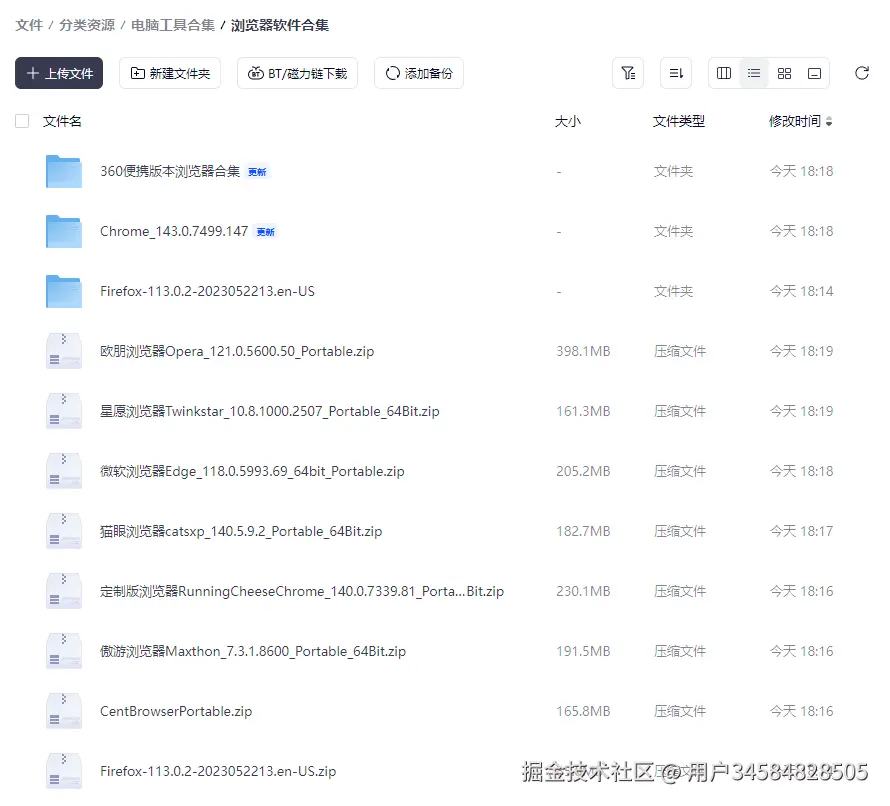The height and width of the screenshot is (806, 890).
Task: Click the Twinkstar zip archive icon
Action: coord(64,411)
